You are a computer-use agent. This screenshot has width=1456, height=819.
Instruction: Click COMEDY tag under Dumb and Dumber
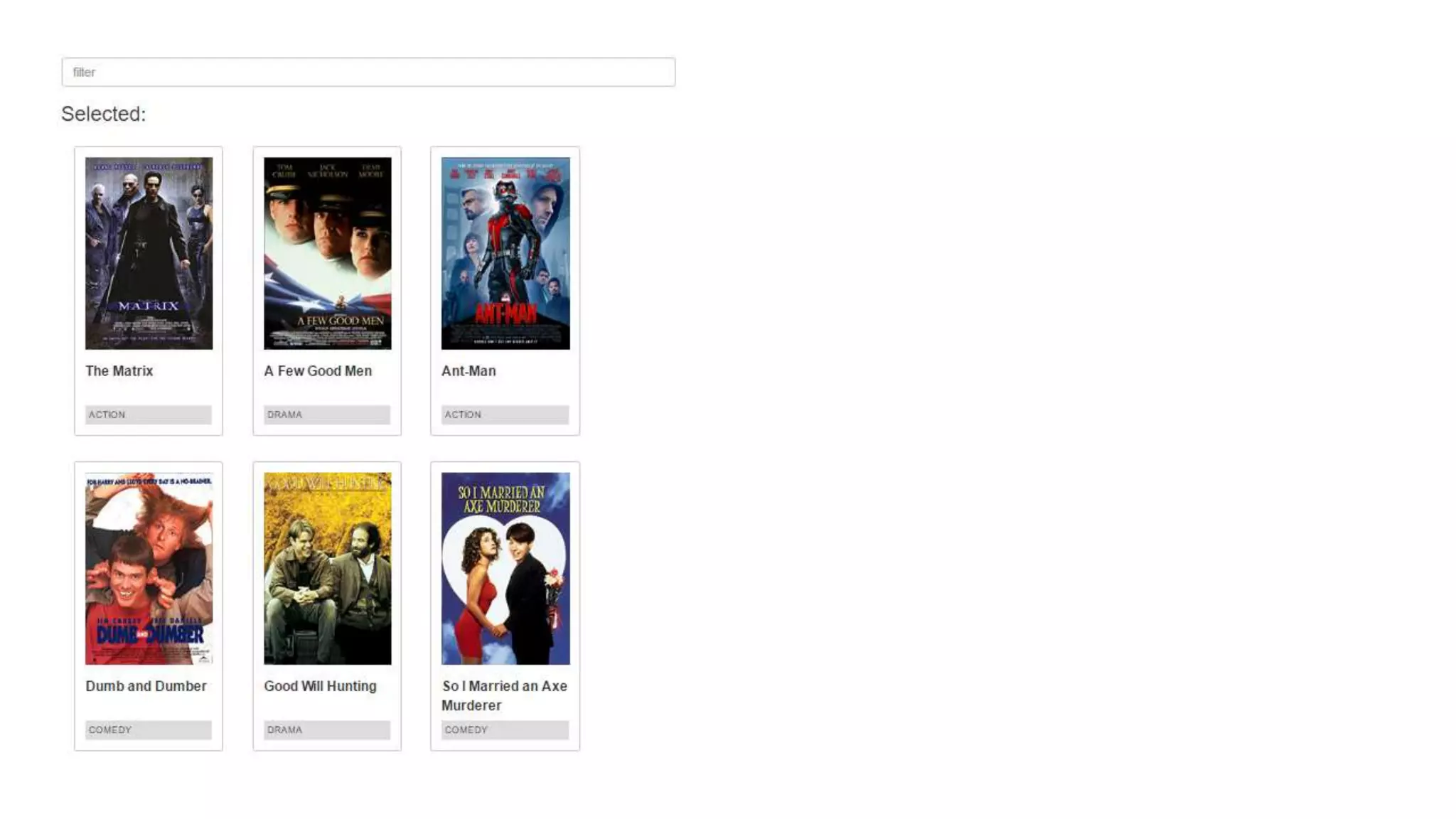click(x=149, y=730)
